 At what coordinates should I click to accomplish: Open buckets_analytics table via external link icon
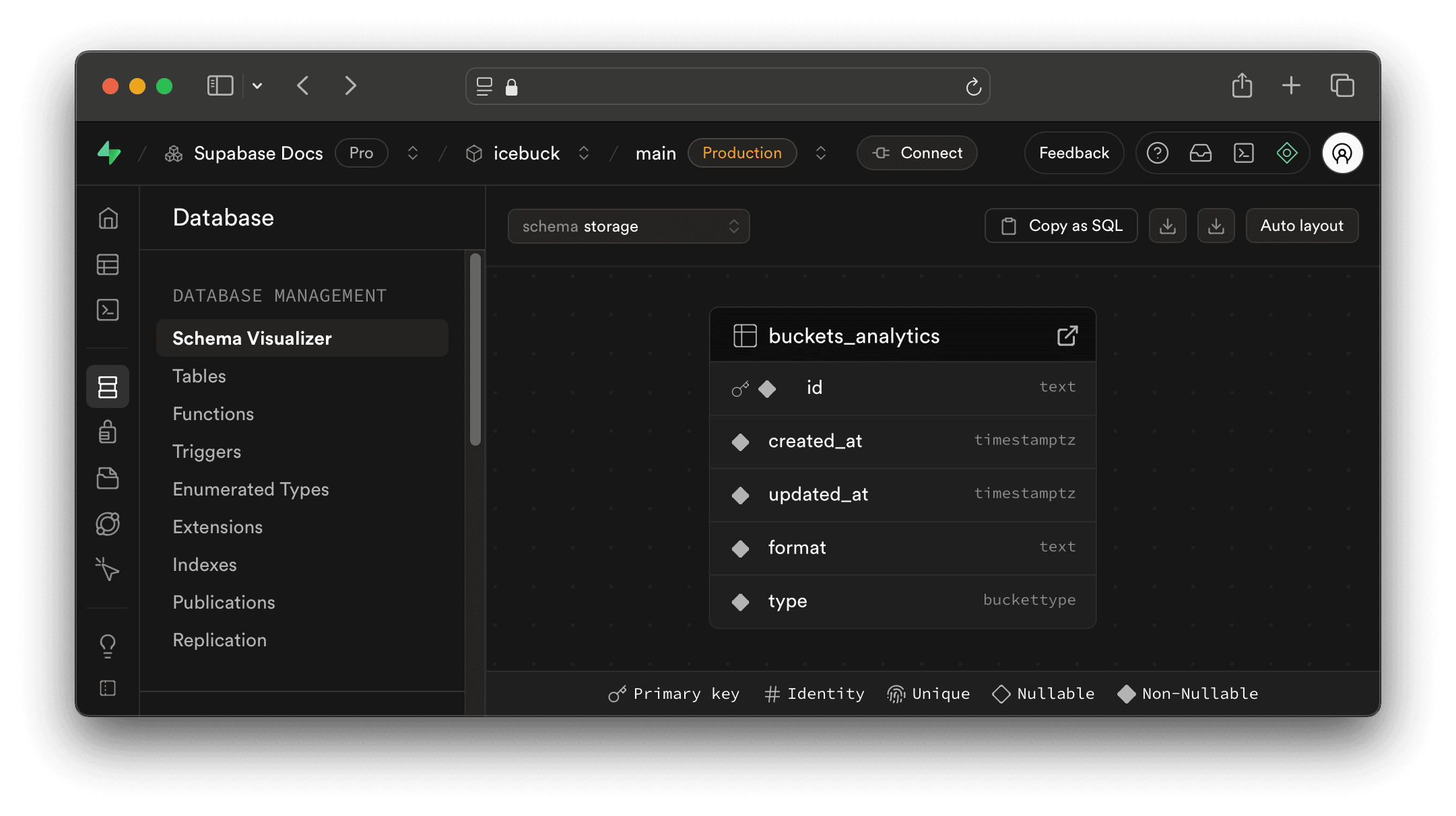click(x=1067, y=335)
